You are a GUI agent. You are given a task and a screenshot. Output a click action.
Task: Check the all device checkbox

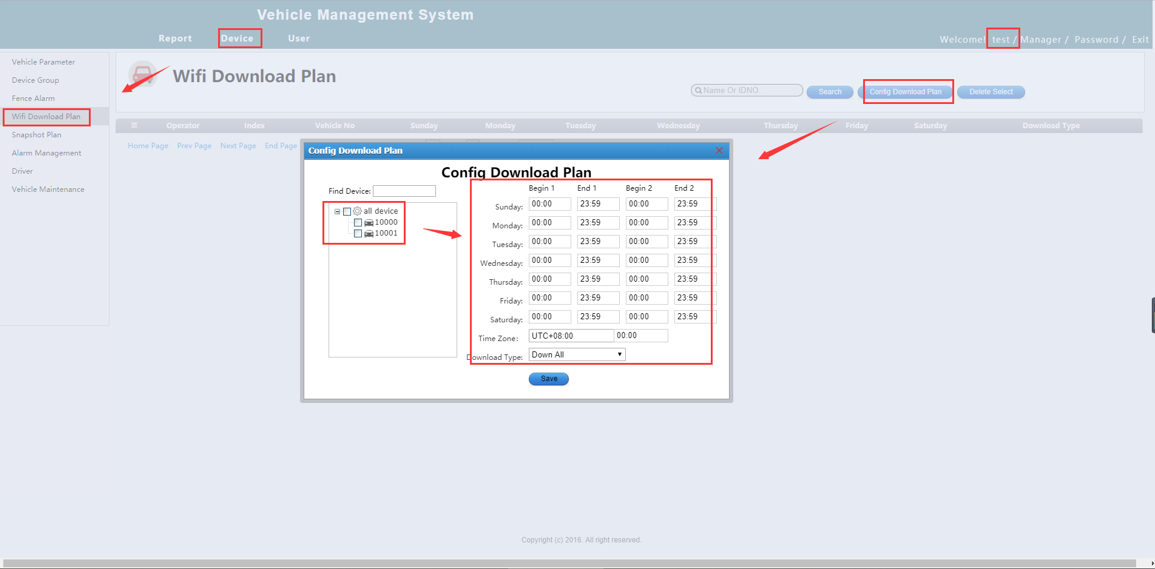click(347, 212)
